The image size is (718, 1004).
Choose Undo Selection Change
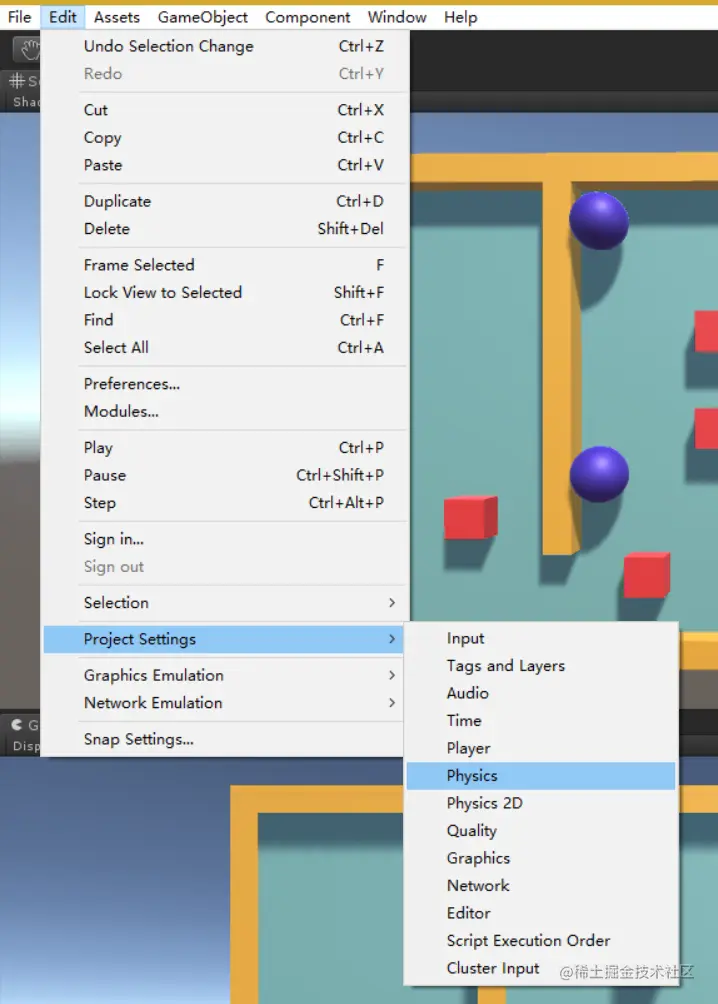pyautogui.click(x=225, y=46)
